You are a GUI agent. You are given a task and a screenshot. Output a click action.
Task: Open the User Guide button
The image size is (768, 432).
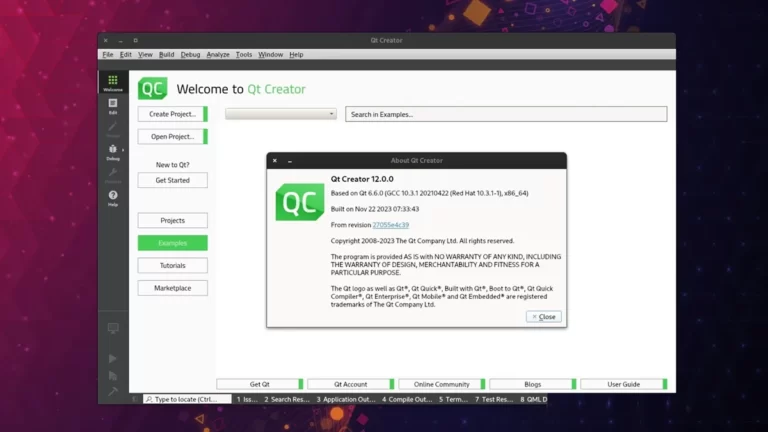(x=624, y=384)
